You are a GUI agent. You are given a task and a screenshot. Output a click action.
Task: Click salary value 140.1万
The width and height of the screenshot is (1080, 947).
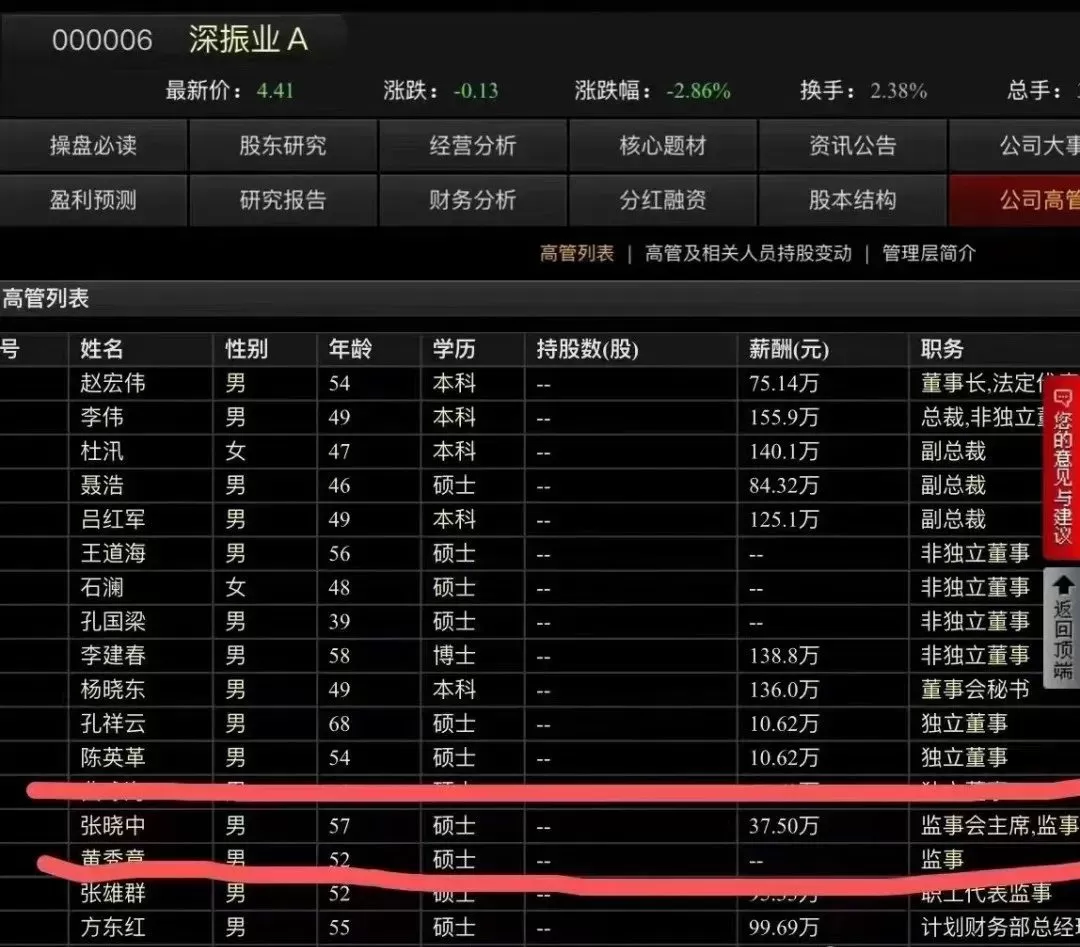coord(784,451)
